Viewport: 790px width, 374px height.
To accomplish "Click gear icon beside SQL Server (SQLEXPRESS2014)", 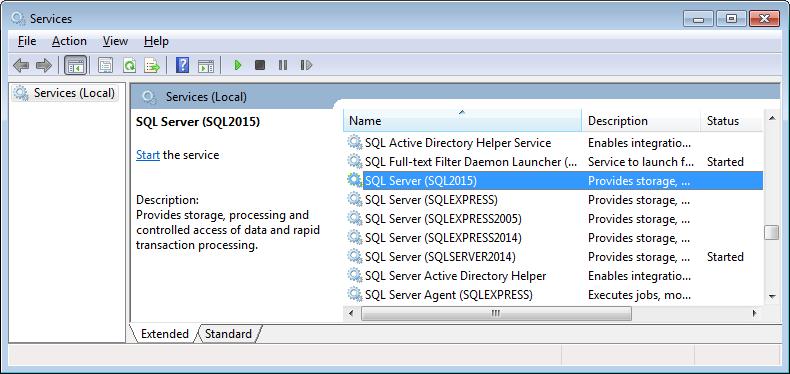I will coord(355,237).
